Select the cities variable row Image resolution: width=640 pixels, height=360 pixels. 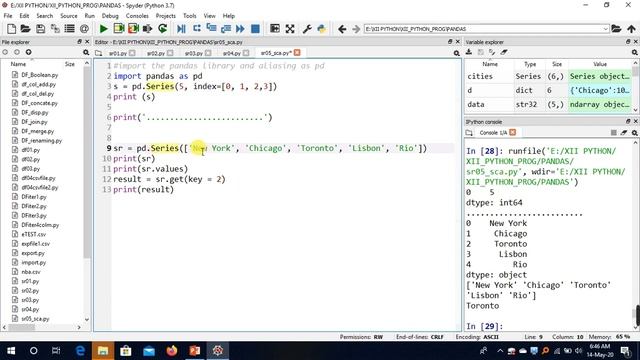click(x=548, y=76)
